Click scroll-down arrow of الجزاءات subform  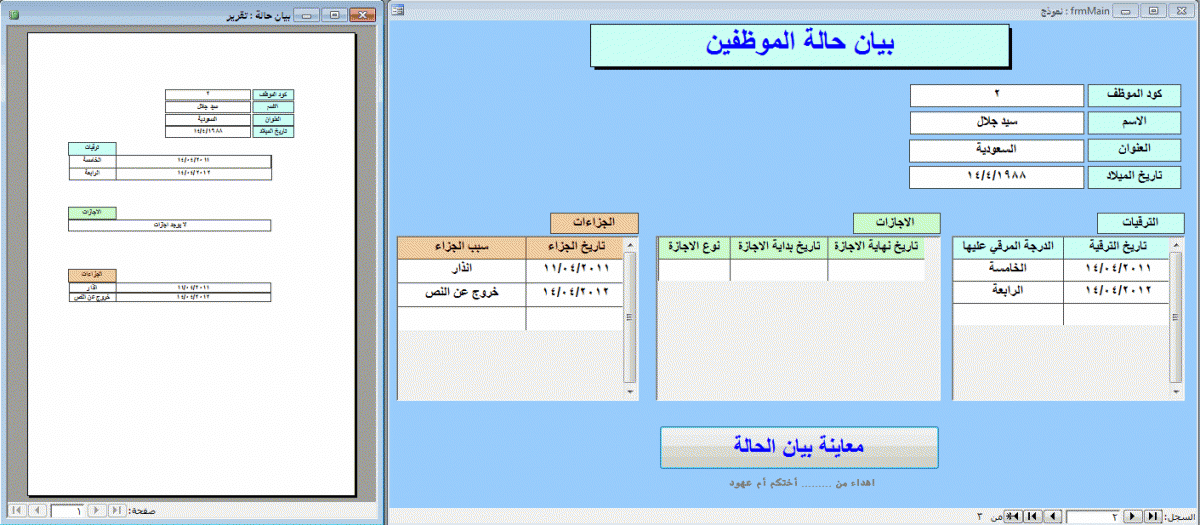(630, 392)
